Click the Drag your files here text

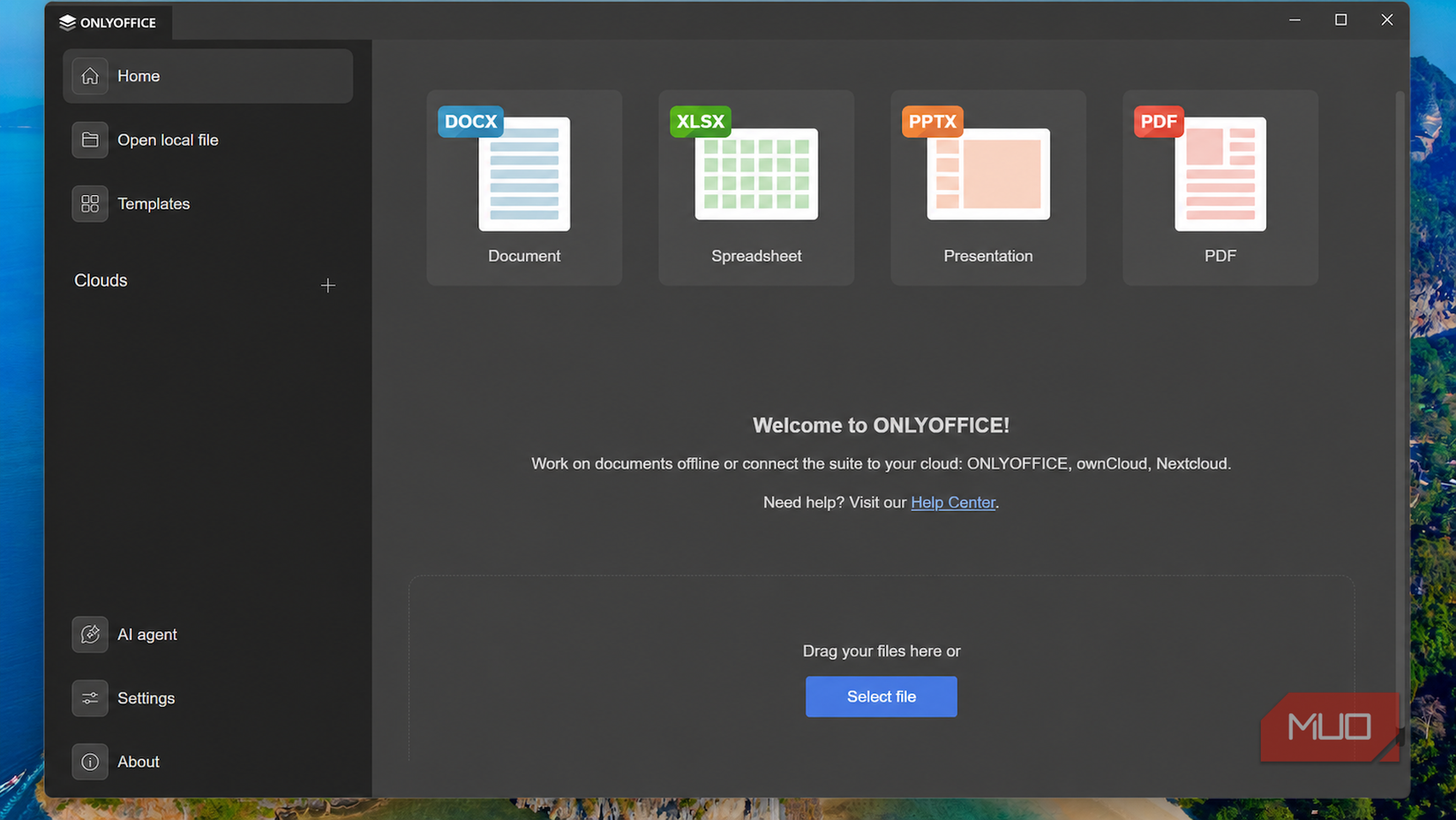881,651
